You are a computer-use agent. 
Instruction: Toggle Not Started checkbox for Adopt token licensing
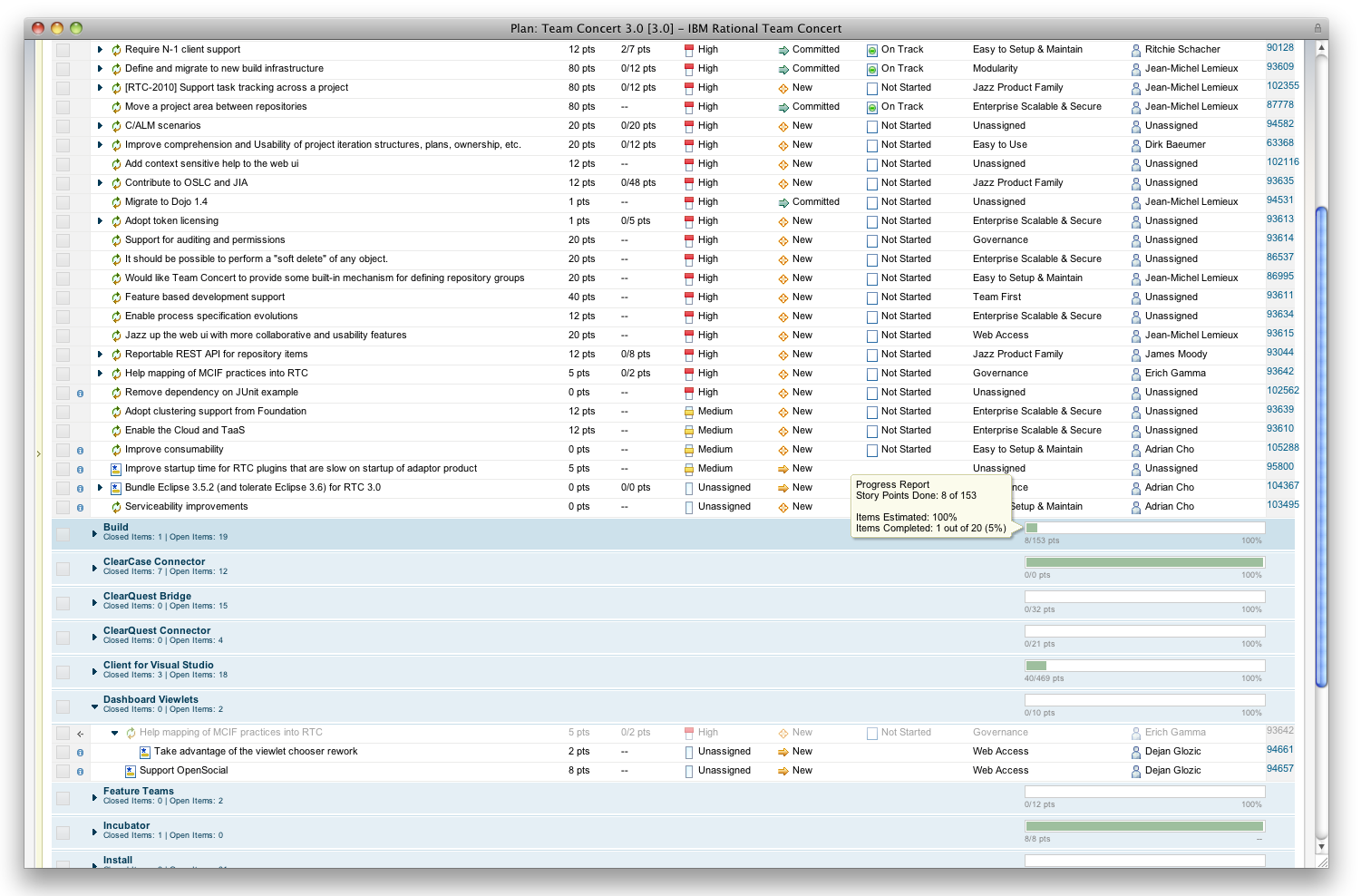point(872,221)
